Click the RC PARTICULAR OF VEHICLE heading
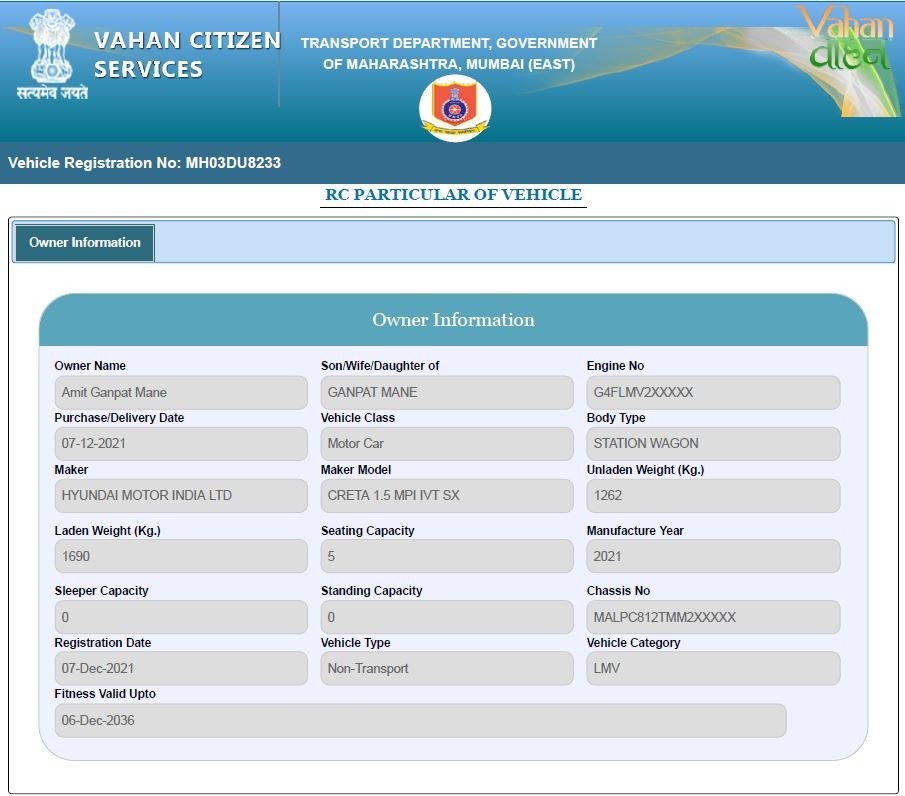This screenshot has width=905, height=796. click(453, 195)
